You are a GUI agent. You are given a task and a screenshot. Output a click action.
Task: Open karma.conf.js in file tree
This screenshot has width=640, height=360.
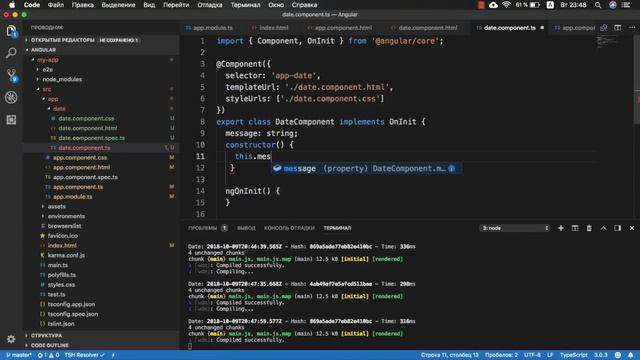66,256
